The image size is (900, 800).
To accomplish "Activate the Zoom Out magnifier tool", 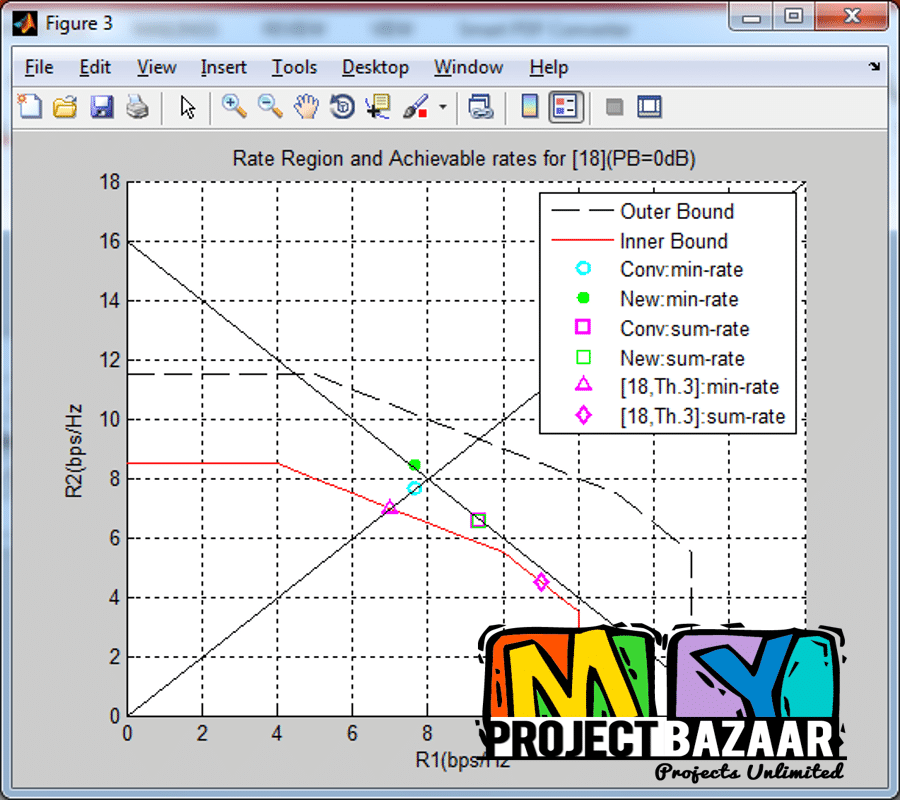I will [270, 107].
